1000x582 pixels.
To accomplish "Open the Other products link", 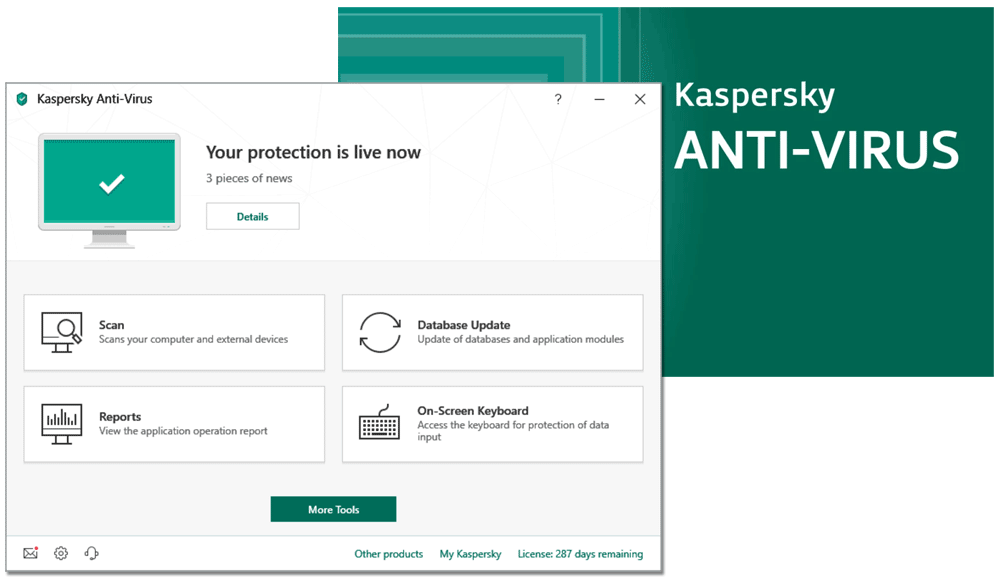I will (388, 553).
